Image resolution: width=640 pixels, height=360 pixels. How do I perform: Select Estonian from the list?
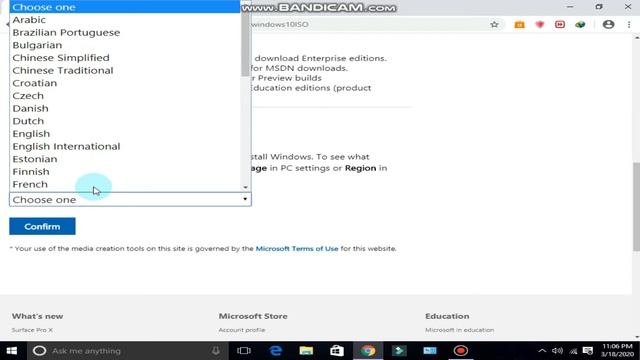point(124,159)
